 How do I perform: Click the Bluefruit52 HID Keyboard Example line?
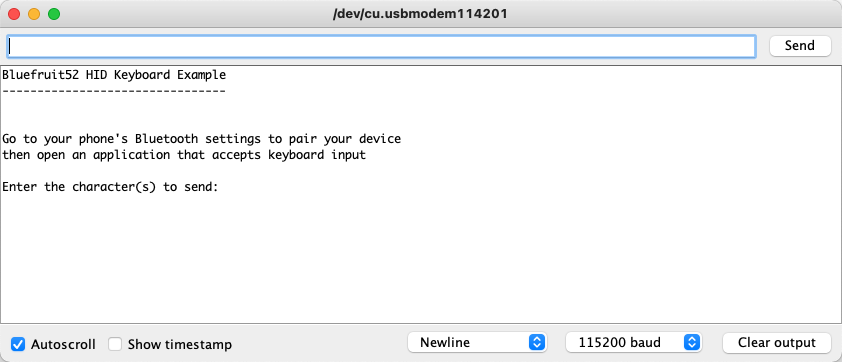[x=114, y=75]
